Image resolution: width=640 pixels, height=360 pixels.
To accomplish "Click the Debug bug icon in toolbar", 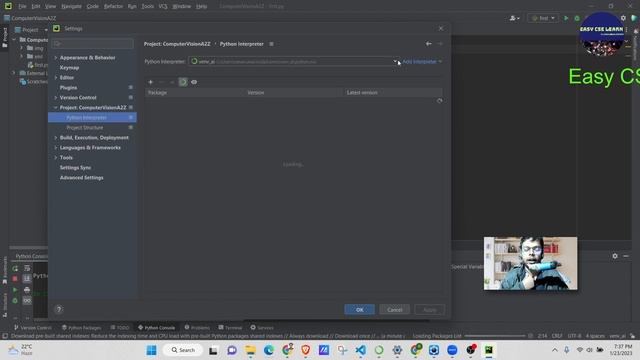I will (x=577, y=18).
